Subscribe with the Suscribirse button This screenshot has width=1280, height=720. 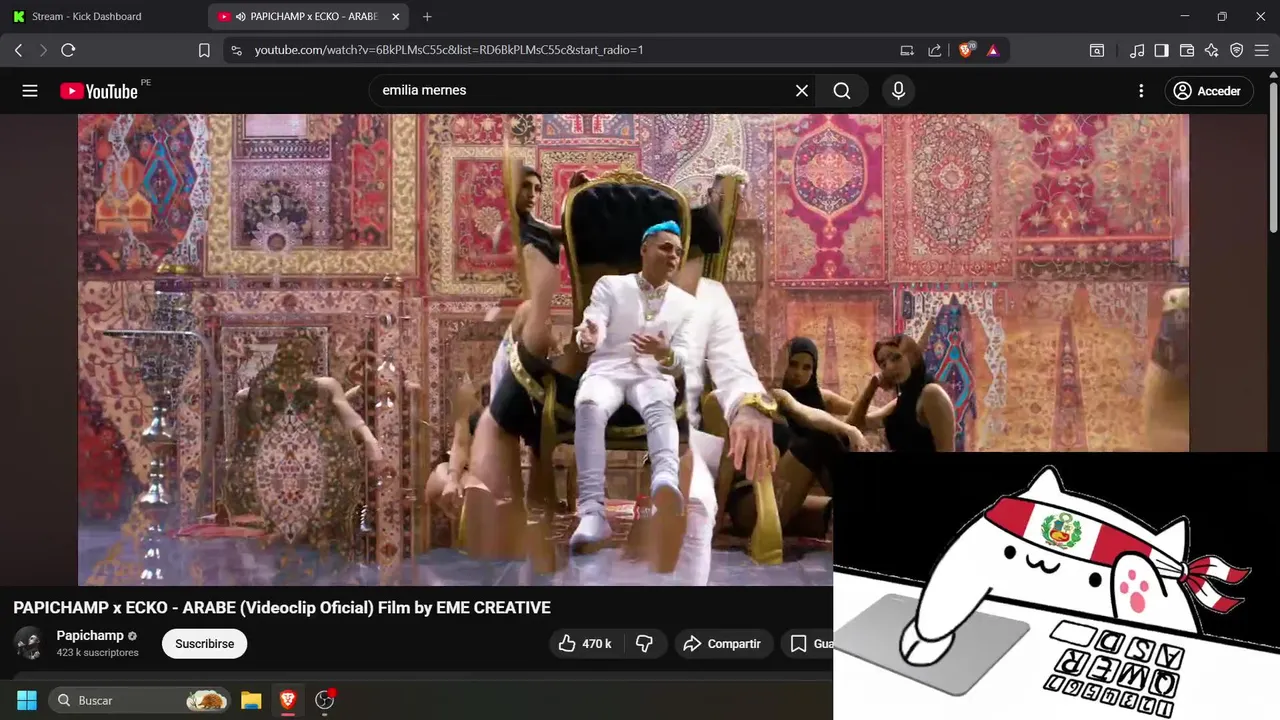pos(204,644)
